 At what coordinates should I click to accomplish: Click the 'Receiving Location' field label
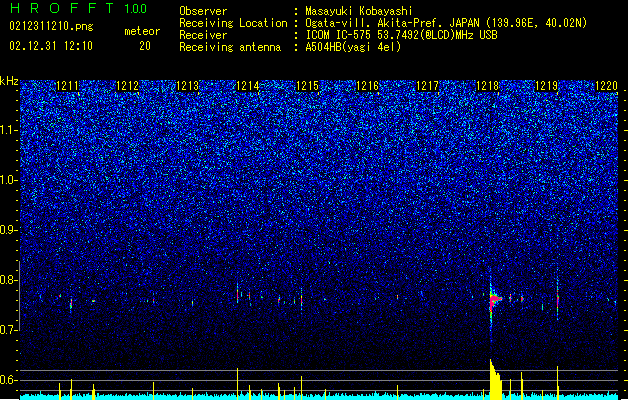pos(233,23)
